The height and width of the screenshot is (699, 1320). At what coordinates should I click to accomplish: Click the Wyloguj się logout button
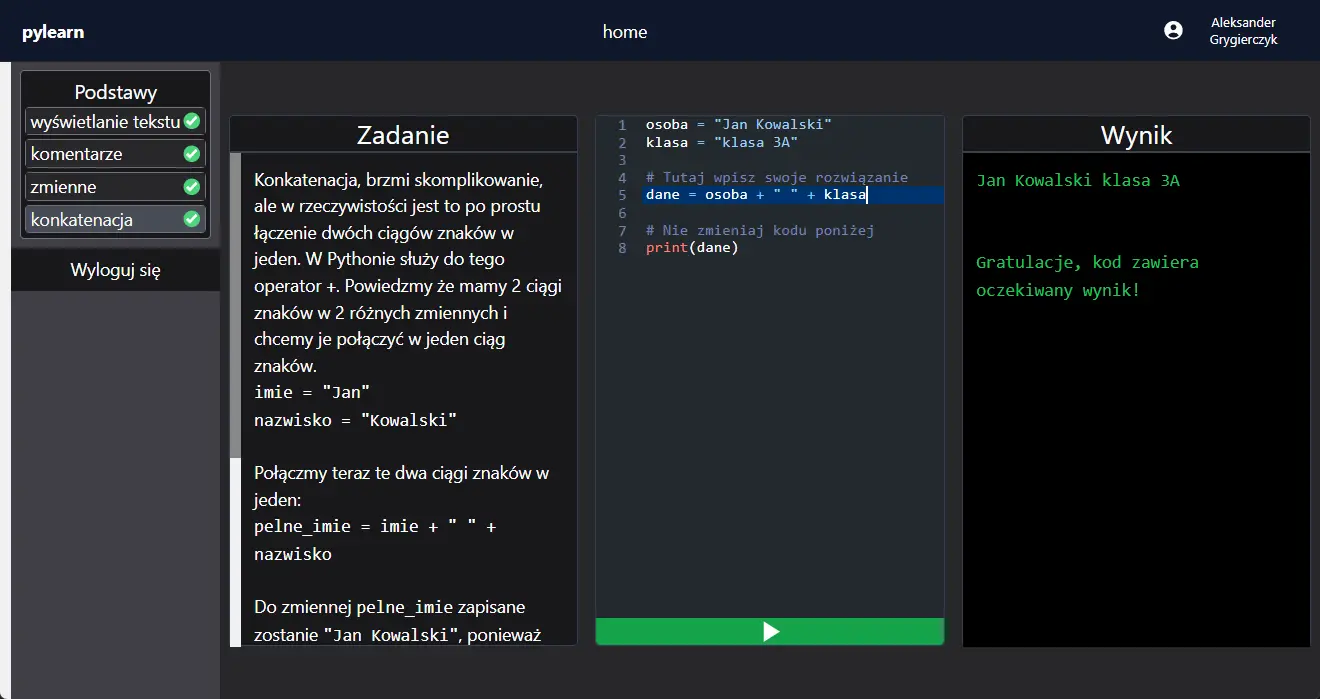[115, 270]
